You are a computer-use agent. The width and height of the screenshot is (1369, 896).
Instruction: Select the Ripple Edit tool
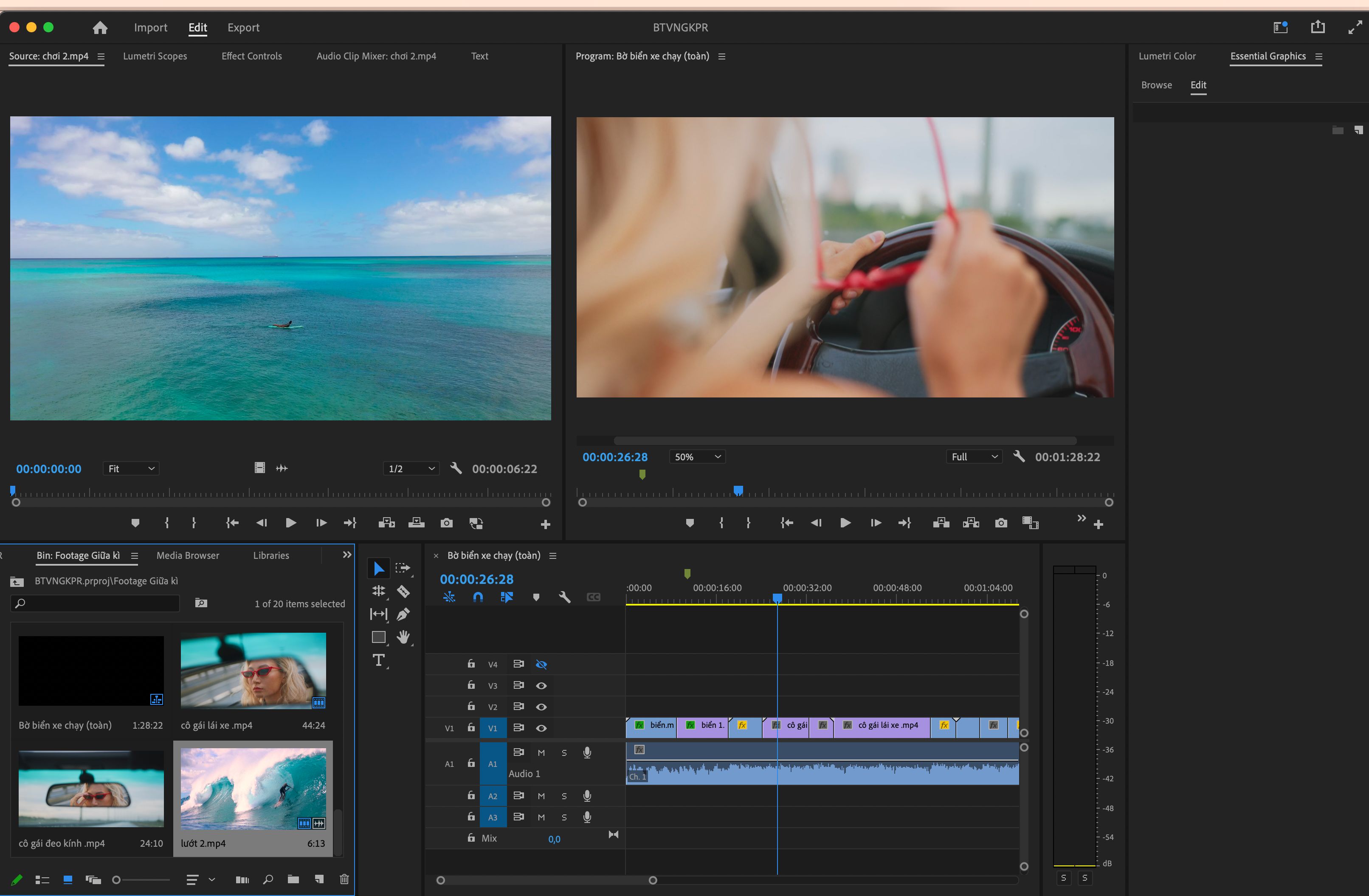point(378,591)
